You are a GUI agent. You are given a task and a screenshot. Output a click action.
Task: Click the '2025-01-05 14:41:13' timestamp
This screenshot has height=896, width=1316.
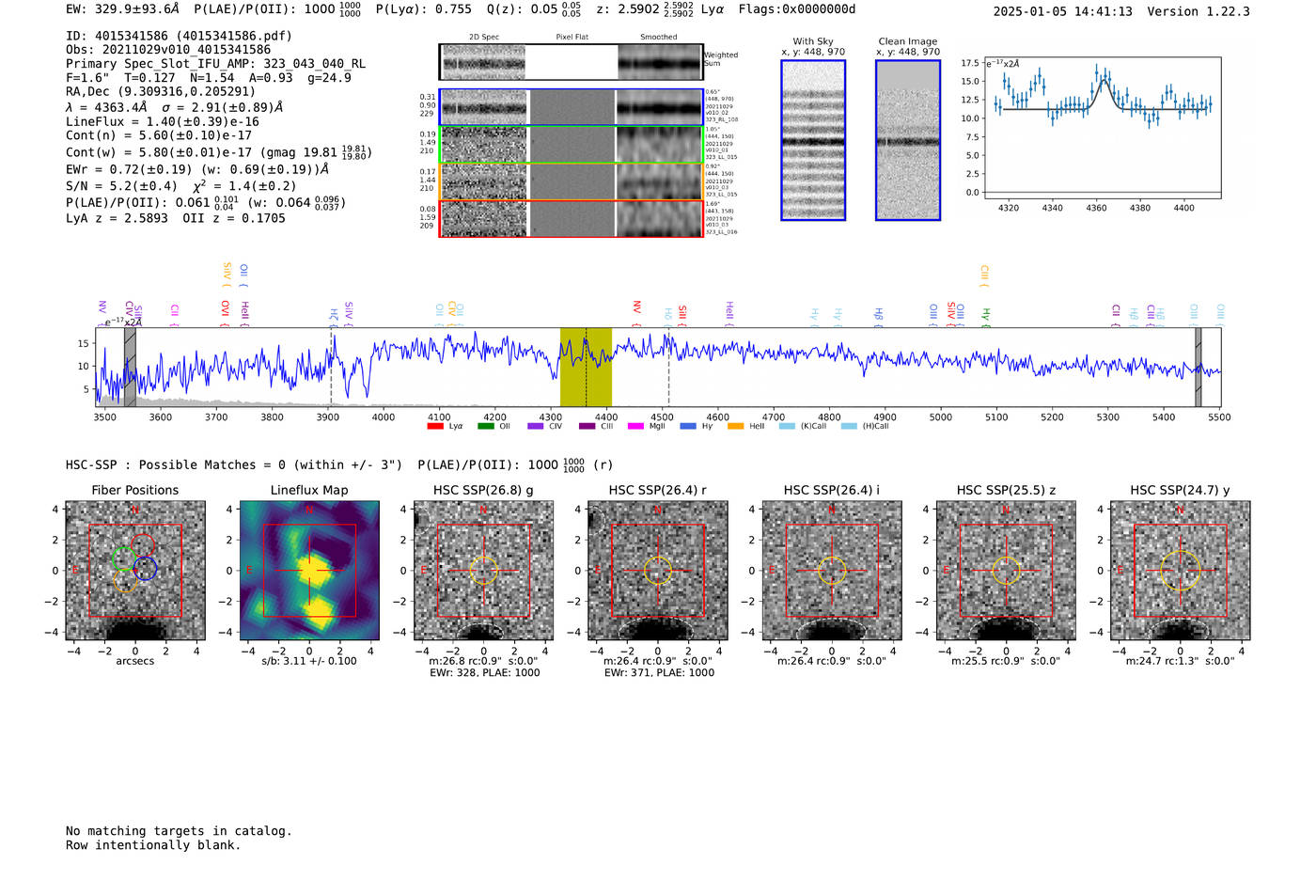(x=1063, y=11)
